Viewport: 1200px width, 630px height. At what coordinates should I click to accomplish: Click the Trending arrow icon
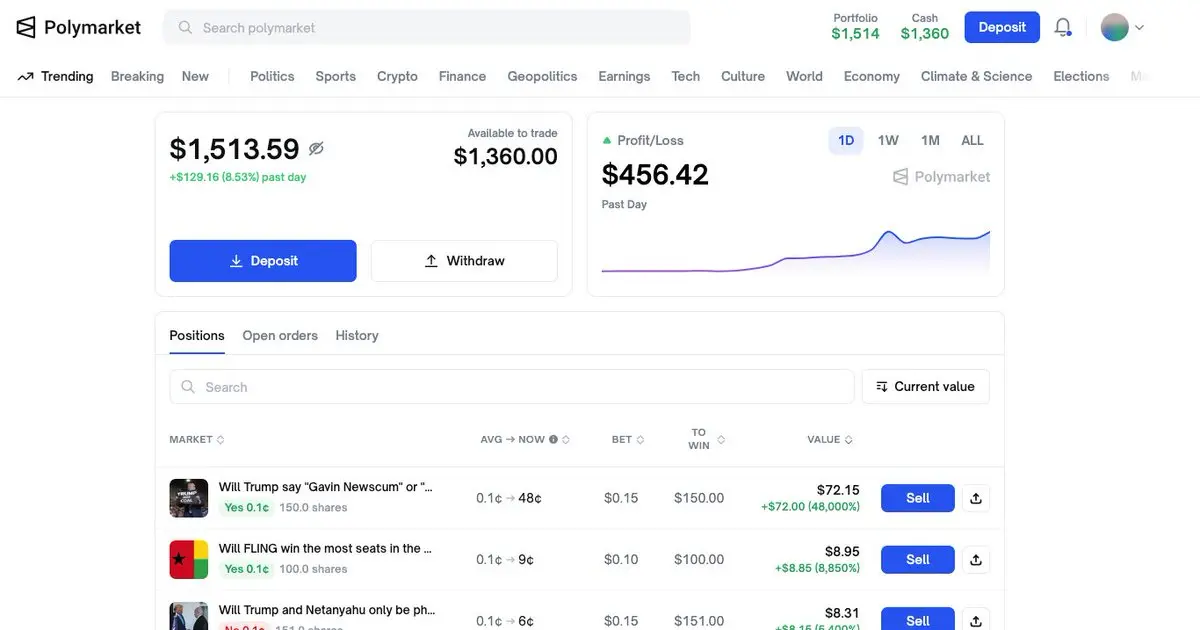click(x=25, y=76)
